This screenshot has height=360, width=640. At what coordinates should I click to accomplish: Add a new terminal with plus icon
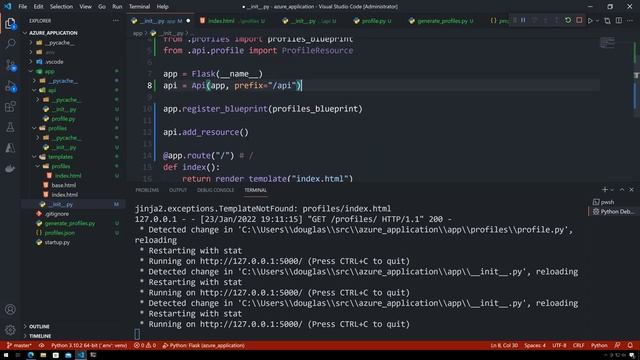click(605, 189)
